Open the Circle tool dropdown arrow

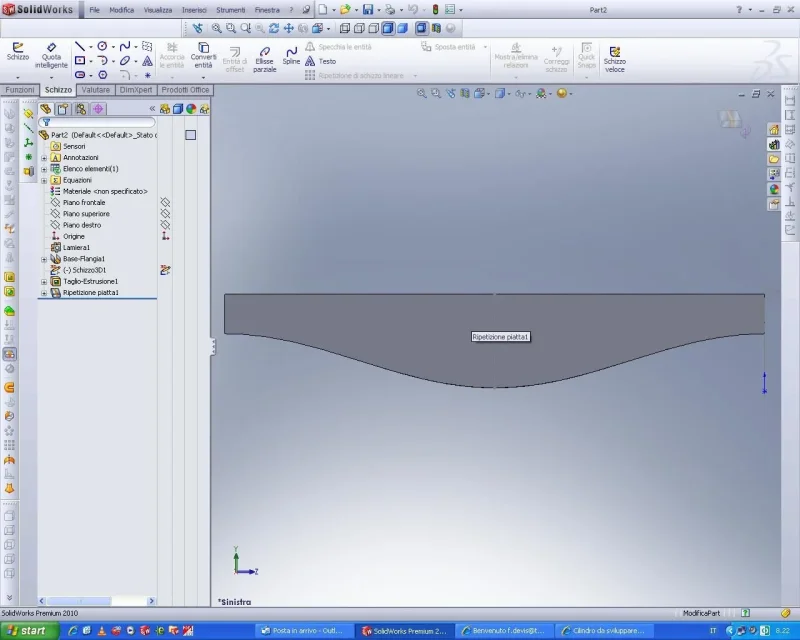(113, 47)
